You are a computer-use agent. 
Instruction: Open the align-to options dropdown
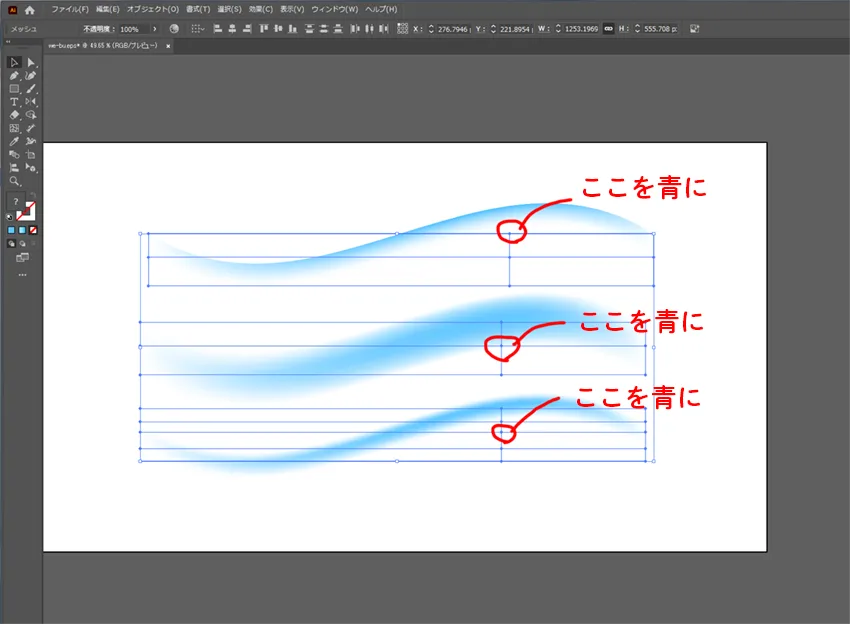(198, 29)
